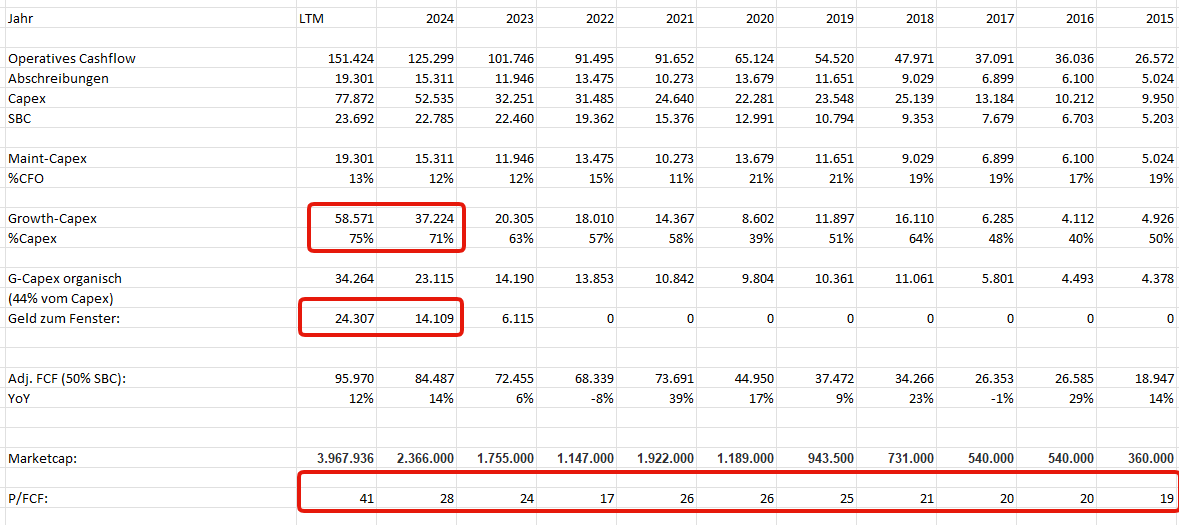This screenshot has height=525, width=1179.
Task: Select the LTM P/FCF cell showing 41
Action: tap(364, 497)
